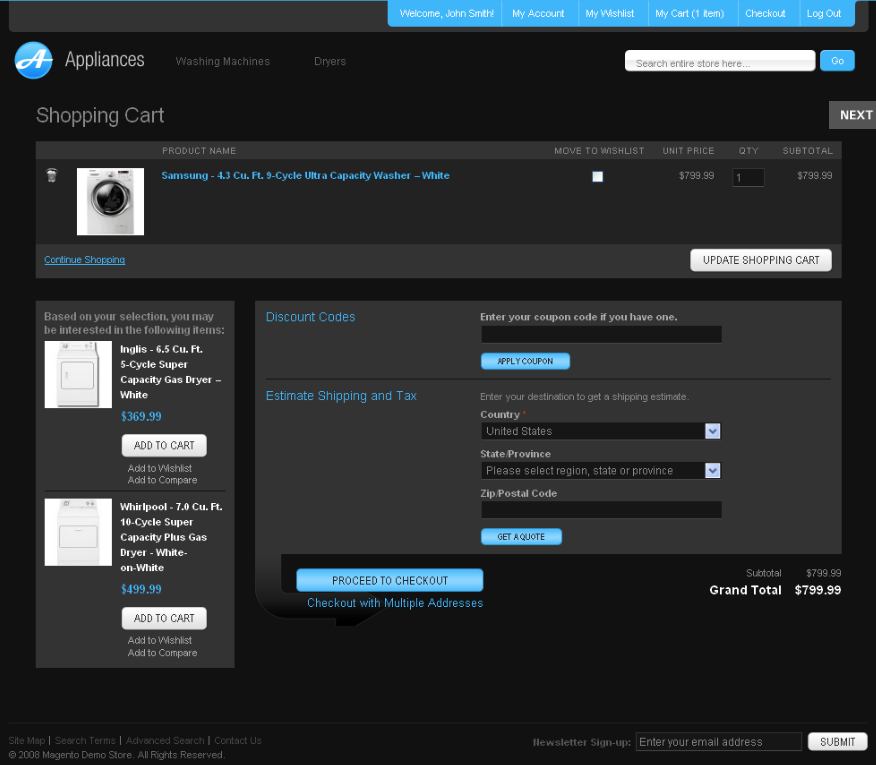The height and width of the screenshot is (765, 876).
Task: Add Inglis dryer to Compare
Action: (163, 480)
